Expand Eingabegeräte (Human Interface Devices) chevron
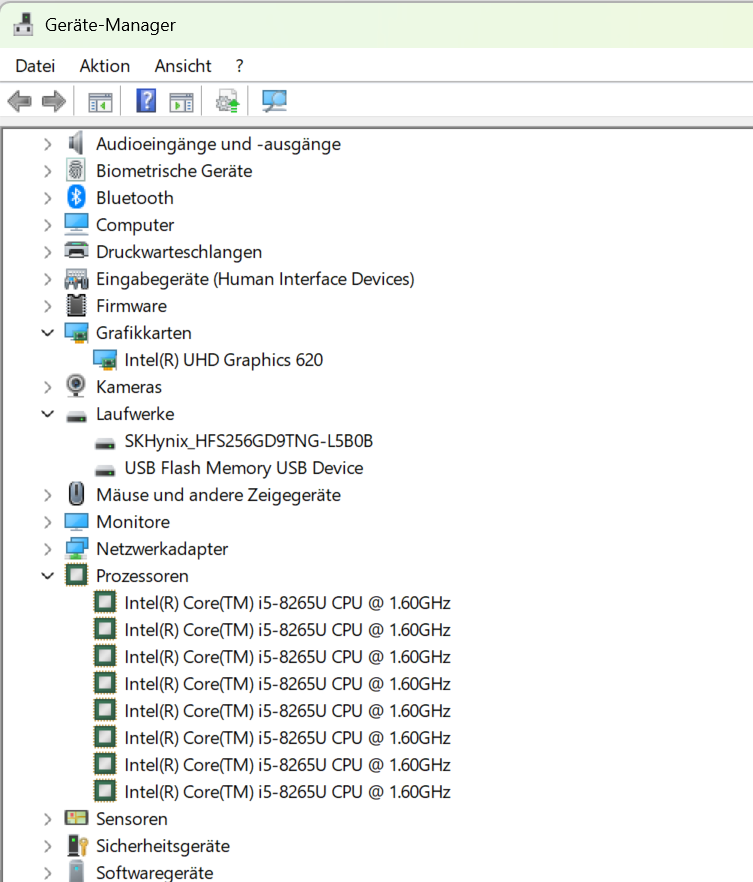The image size is (753, 882). click(48, 280)
